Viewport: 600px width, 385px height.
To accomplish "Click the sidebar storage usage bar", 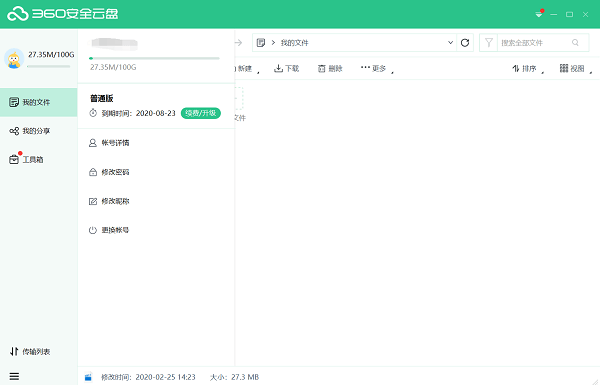I will (49, 66).
